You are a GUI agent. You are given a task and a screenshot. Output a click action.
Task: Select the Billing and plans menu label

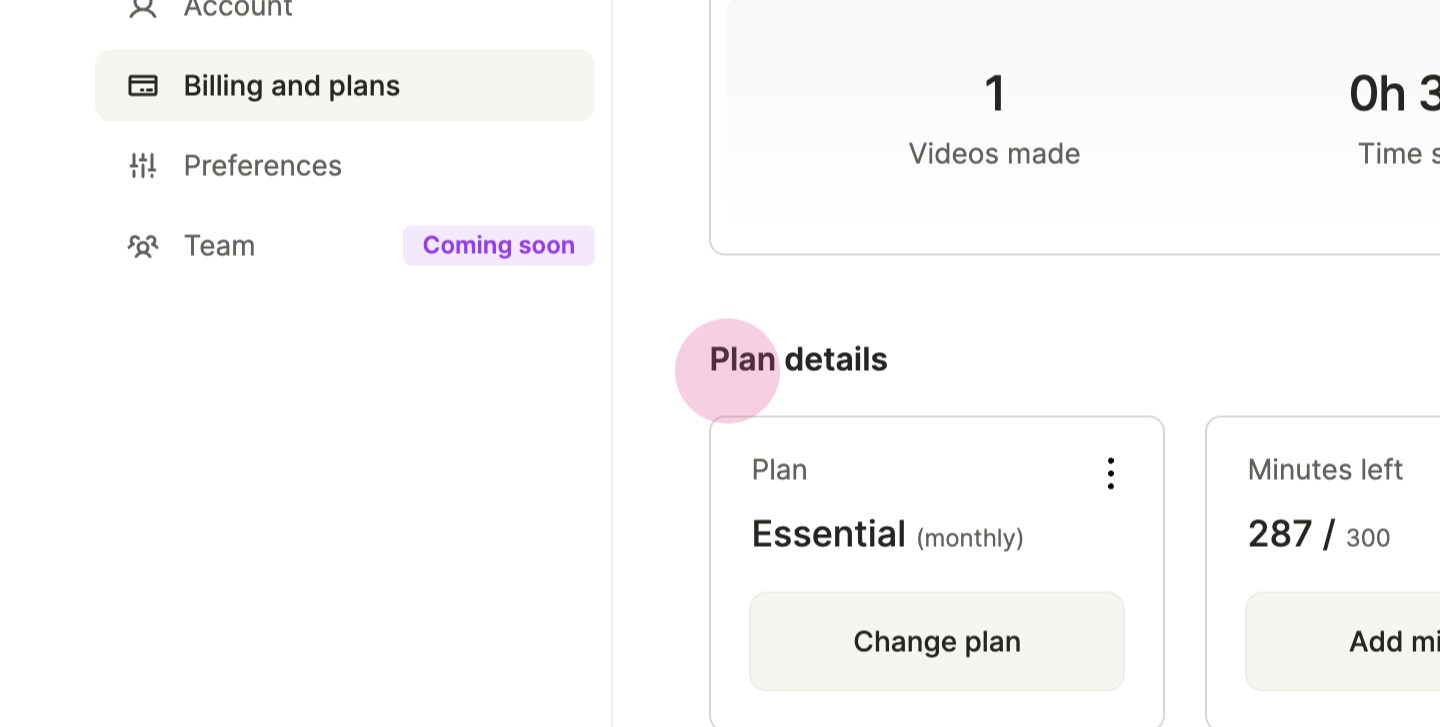(292, 86)
